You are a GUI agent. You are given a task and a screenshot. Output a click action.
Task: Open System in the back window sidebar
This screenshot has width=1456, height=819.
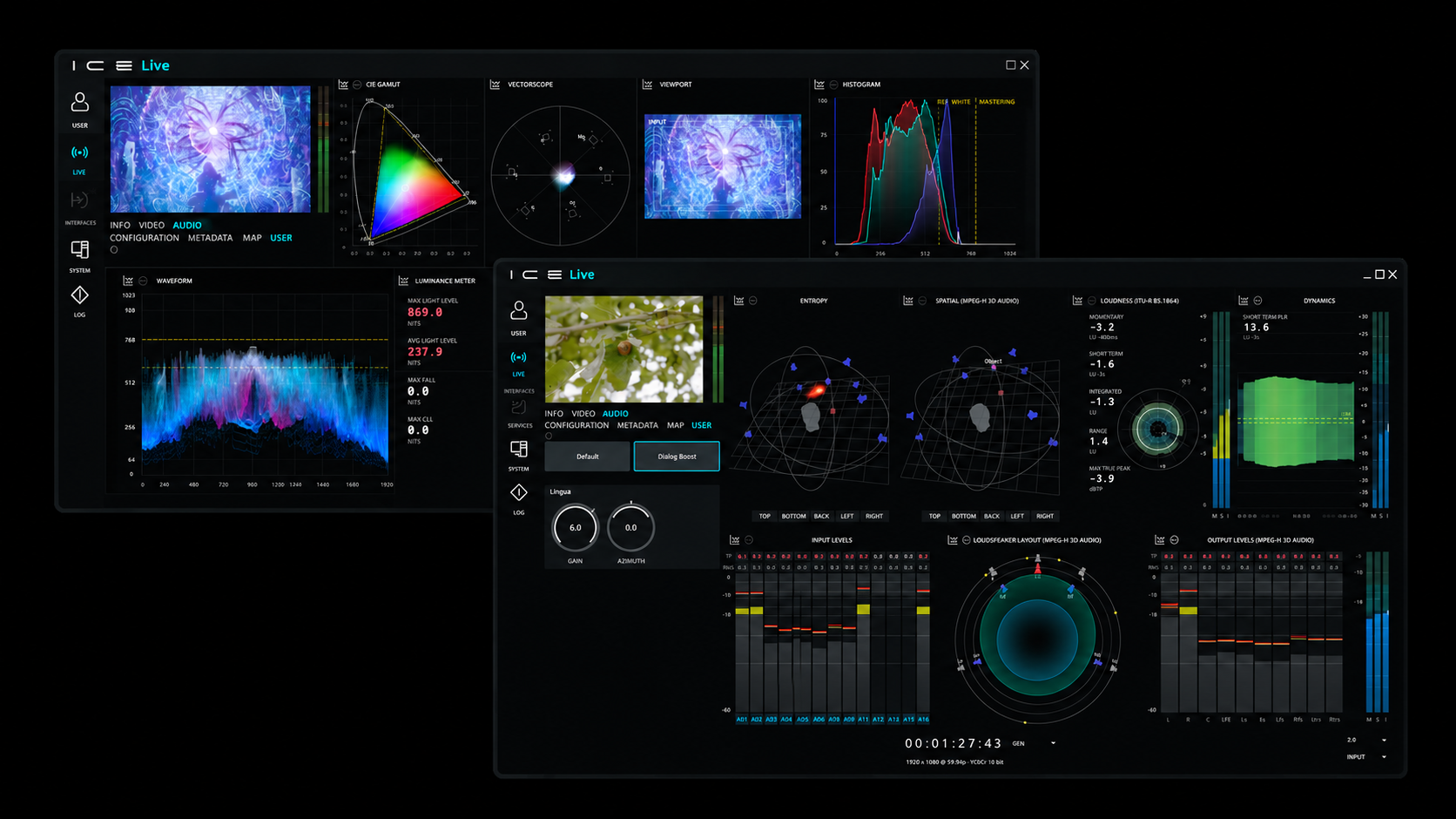click(x=79, y=250)
